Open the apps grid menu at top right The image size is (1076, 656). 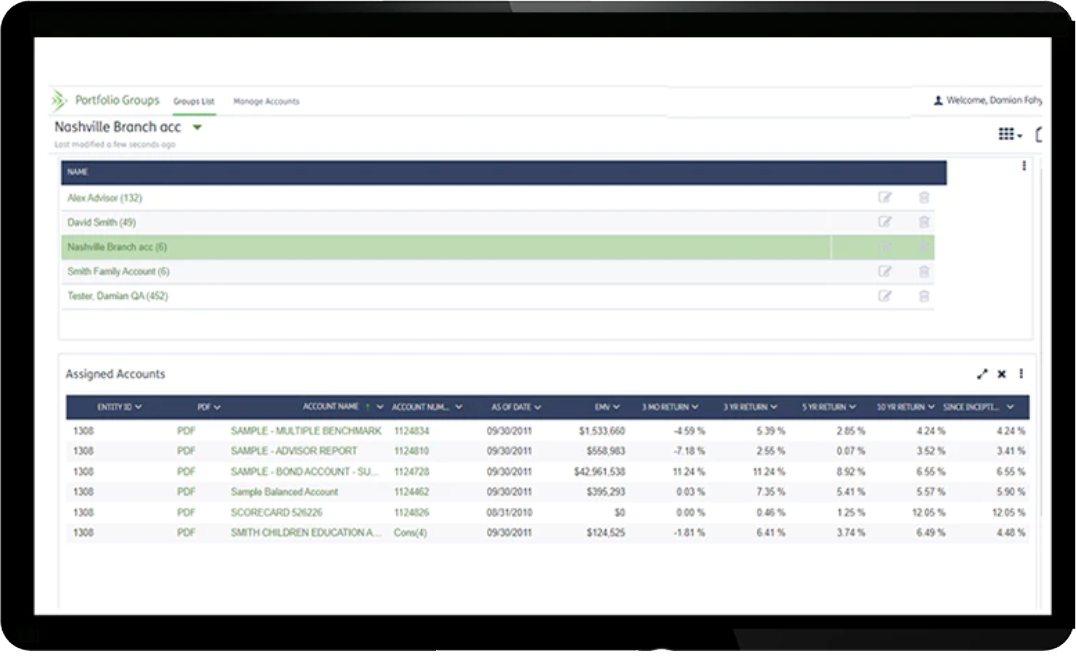pyautogui.click(x=1007, y=133)
